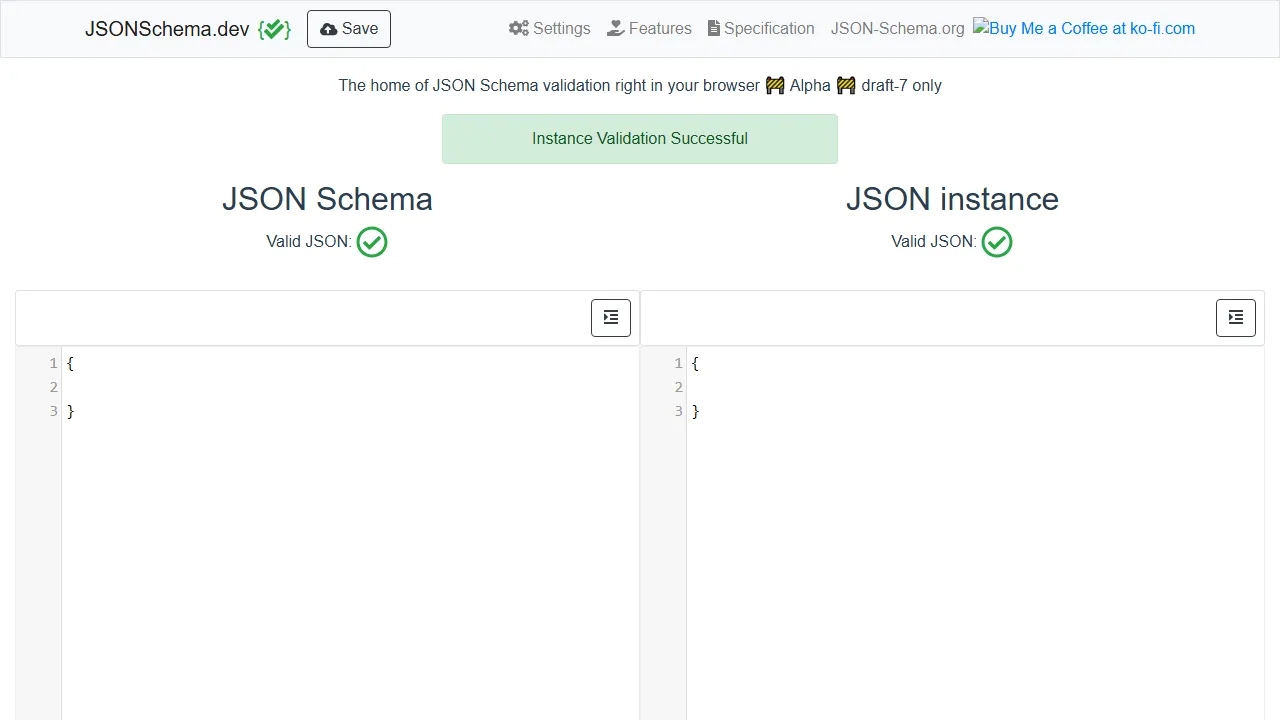The image size is (1280, 720).
Task: Format the instance with the auto-indent icon
Action: (x=1235, y=317)
